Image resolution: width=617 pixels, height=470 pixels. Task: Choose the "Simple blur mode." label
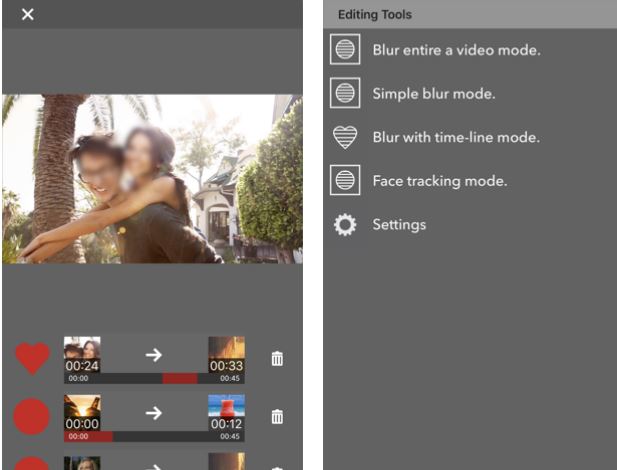(x=434, y=94)
